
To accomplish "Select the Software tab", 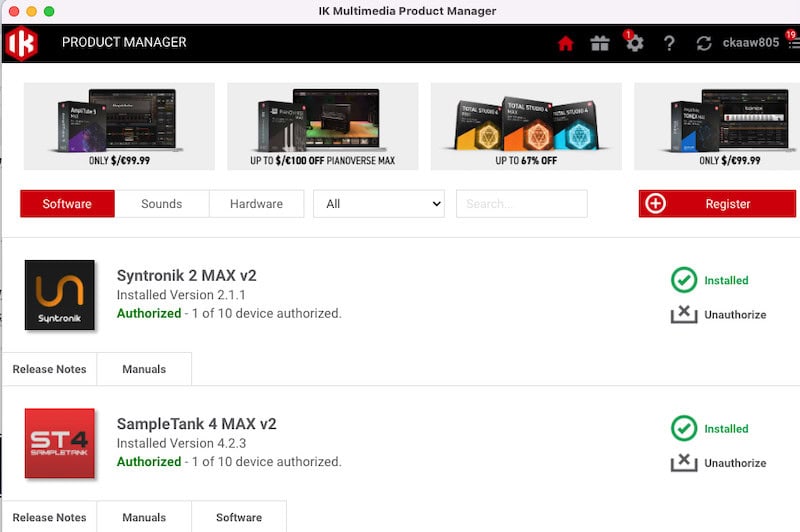I will point(67,204).
